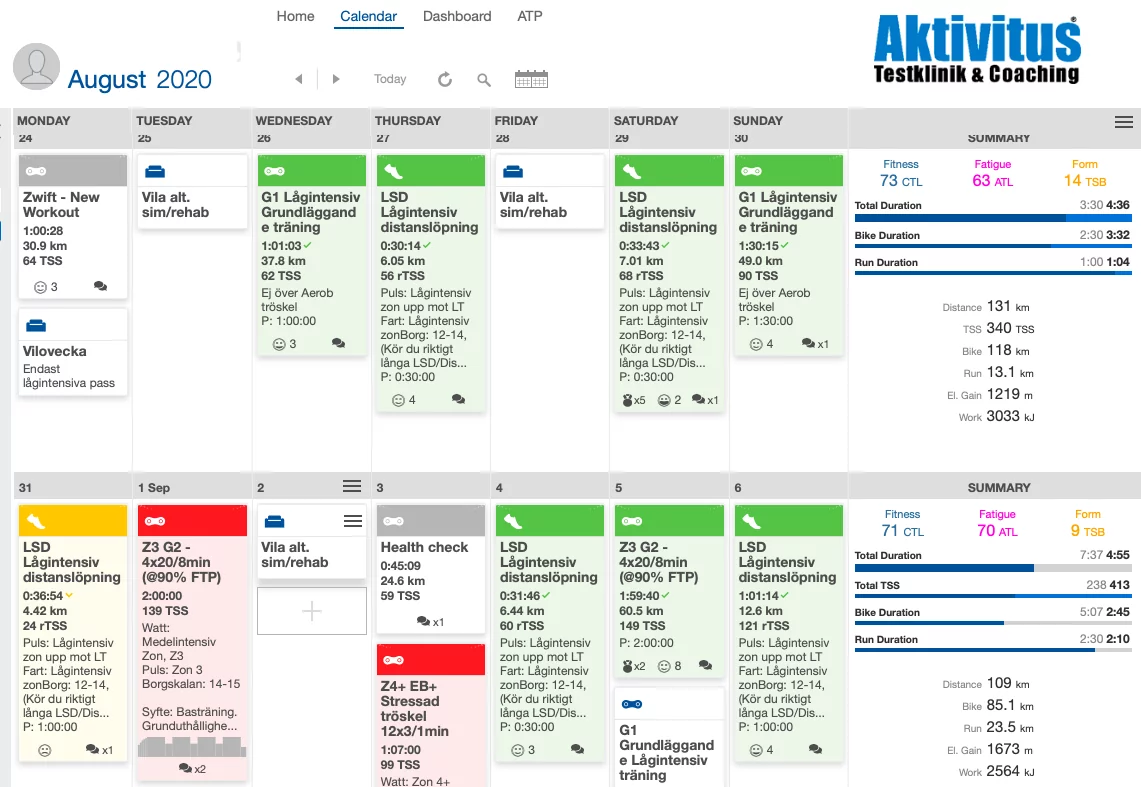Open Health check workout card
This screenshot has height=787, width=1141.
pyautogui.click(x=431, y=570)
